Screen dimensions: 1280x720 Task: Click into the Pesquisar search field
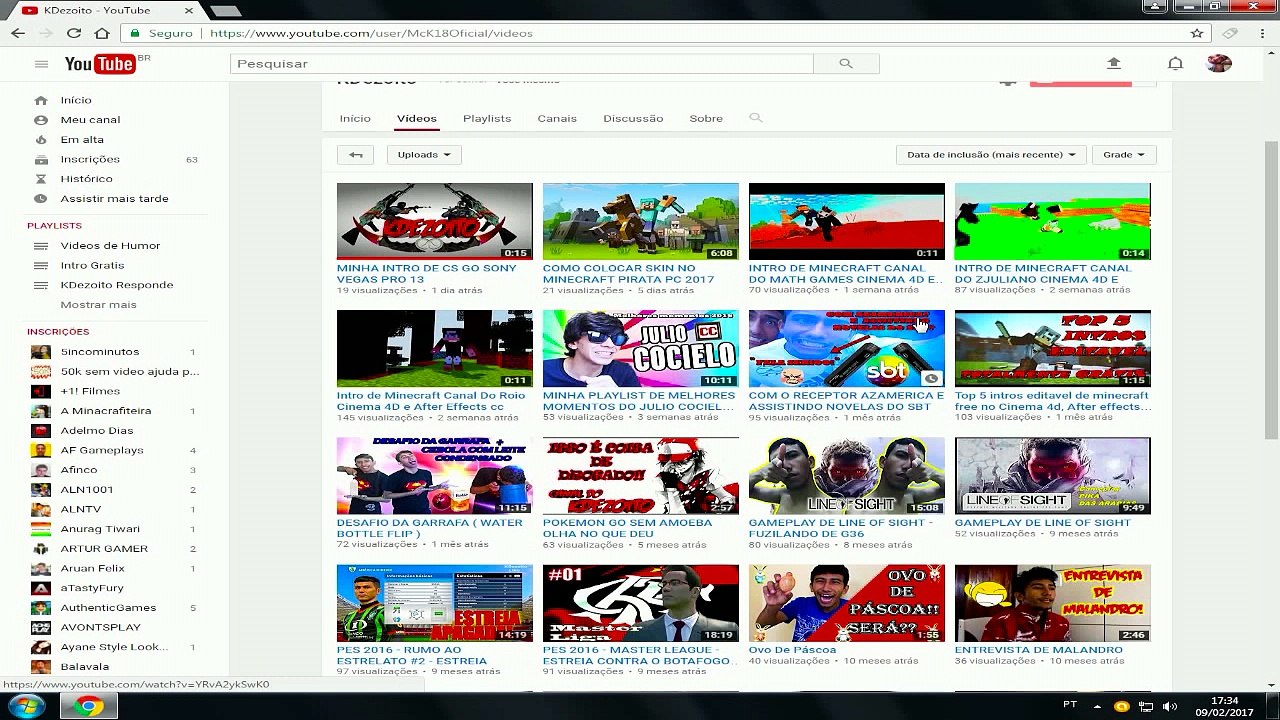click(x=521, y=63)
